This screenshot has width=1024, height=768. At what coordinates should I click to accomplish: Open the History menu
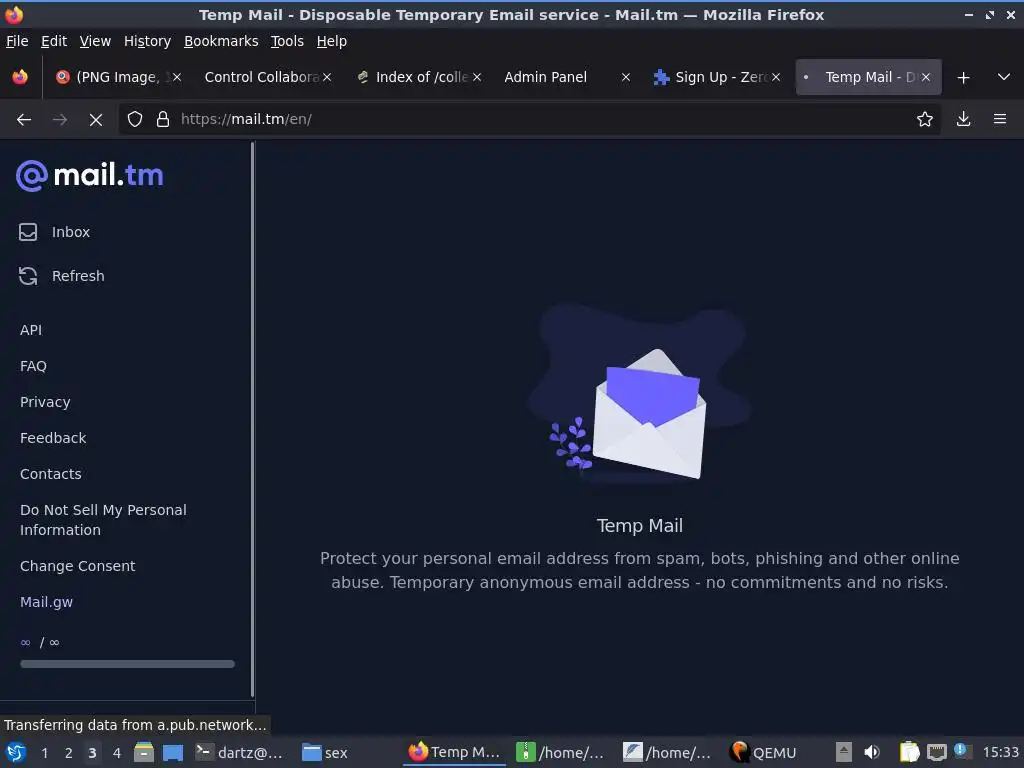(x=148, y=41)
